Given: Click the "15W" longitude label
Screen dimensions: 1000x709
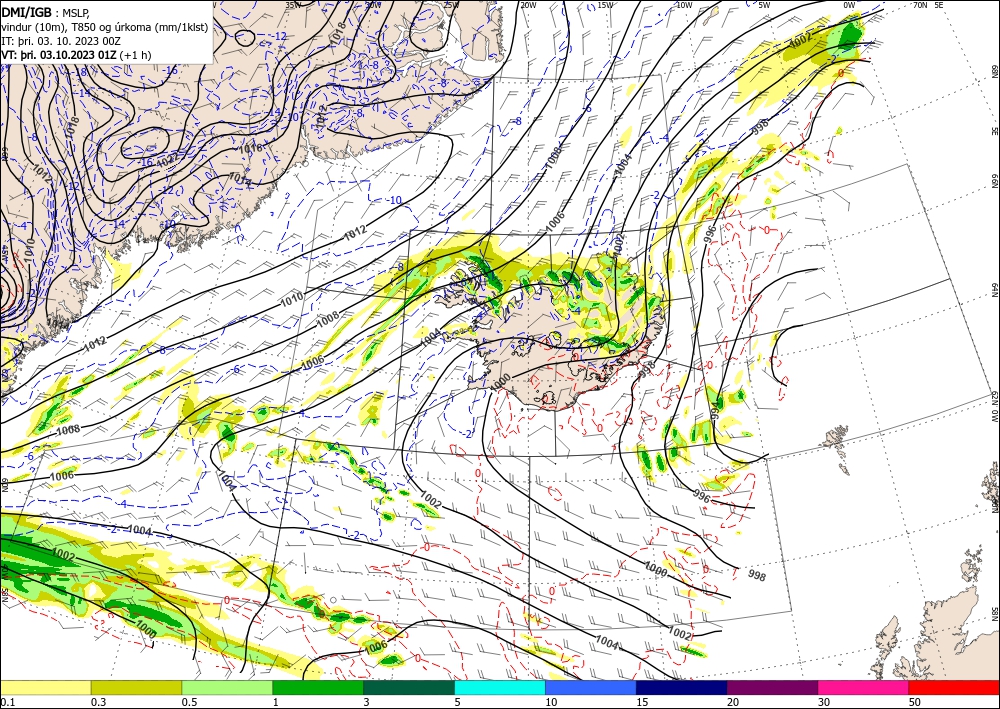Looking at the screenshot, I should click(x=606, y=5).
